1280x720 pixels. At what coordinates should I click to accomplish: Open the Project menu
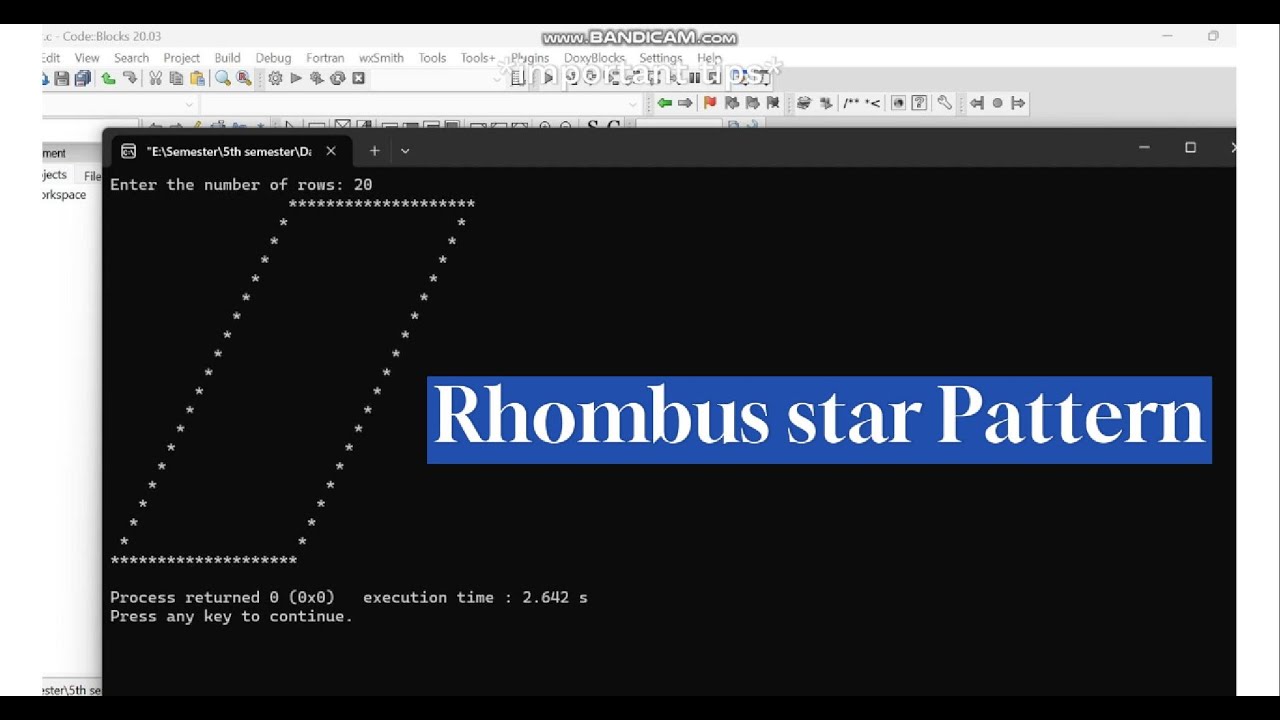tap(181, 58)
